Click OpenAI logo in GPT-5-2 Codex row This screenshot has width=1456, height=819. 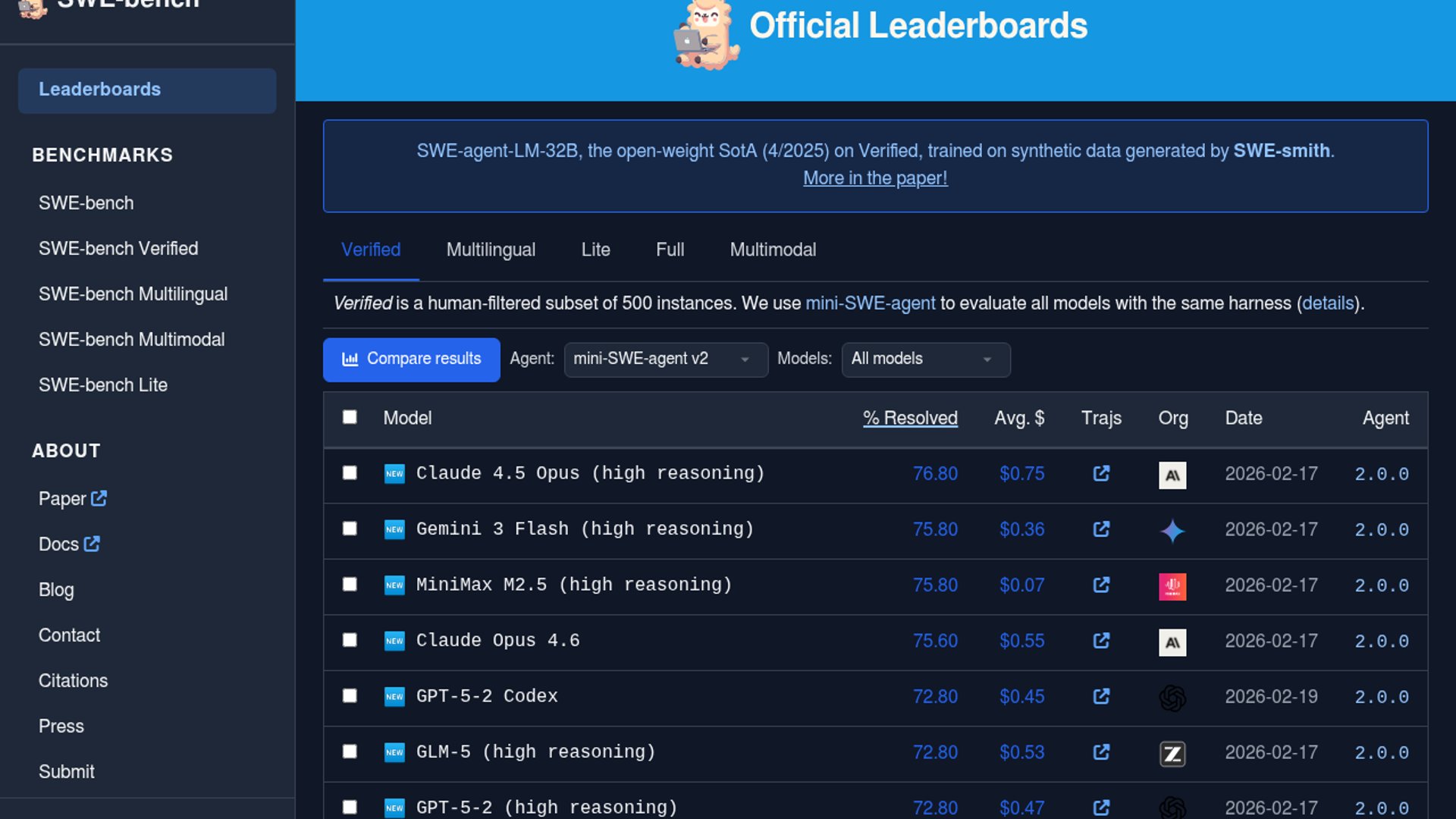tap(1172, 698)
